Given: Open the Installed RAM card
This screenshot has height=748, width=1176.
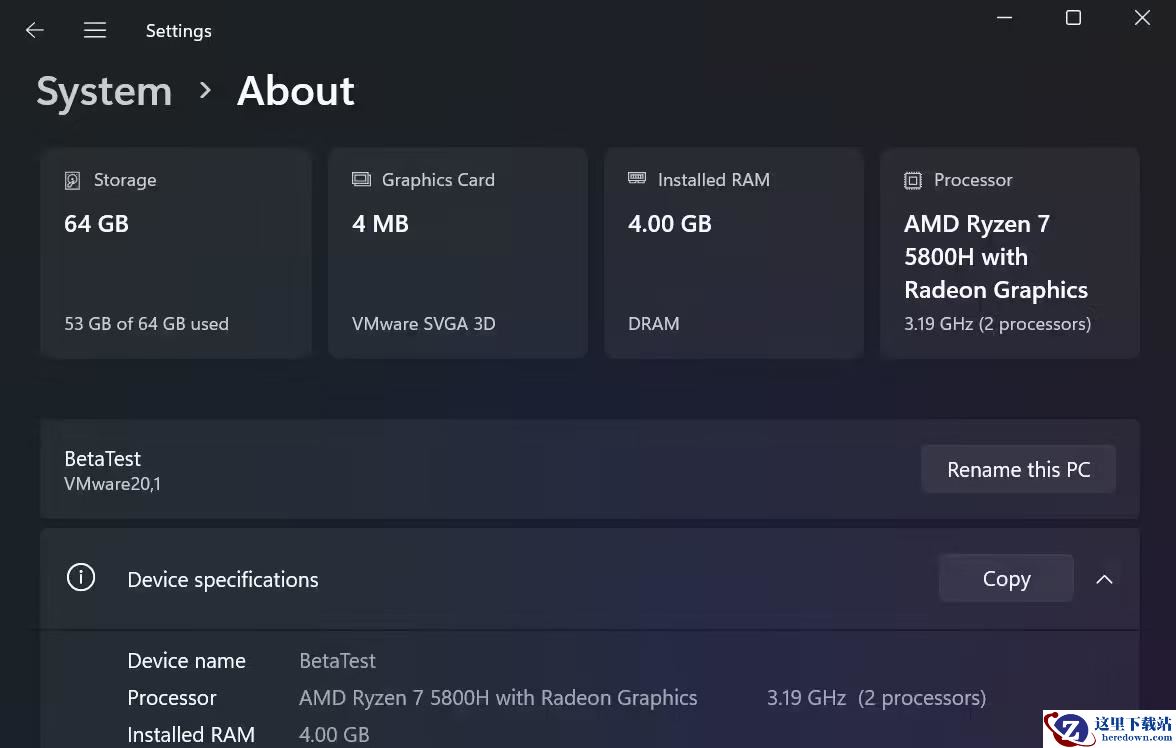Looking at the screenshot, I should click(734, 253).
